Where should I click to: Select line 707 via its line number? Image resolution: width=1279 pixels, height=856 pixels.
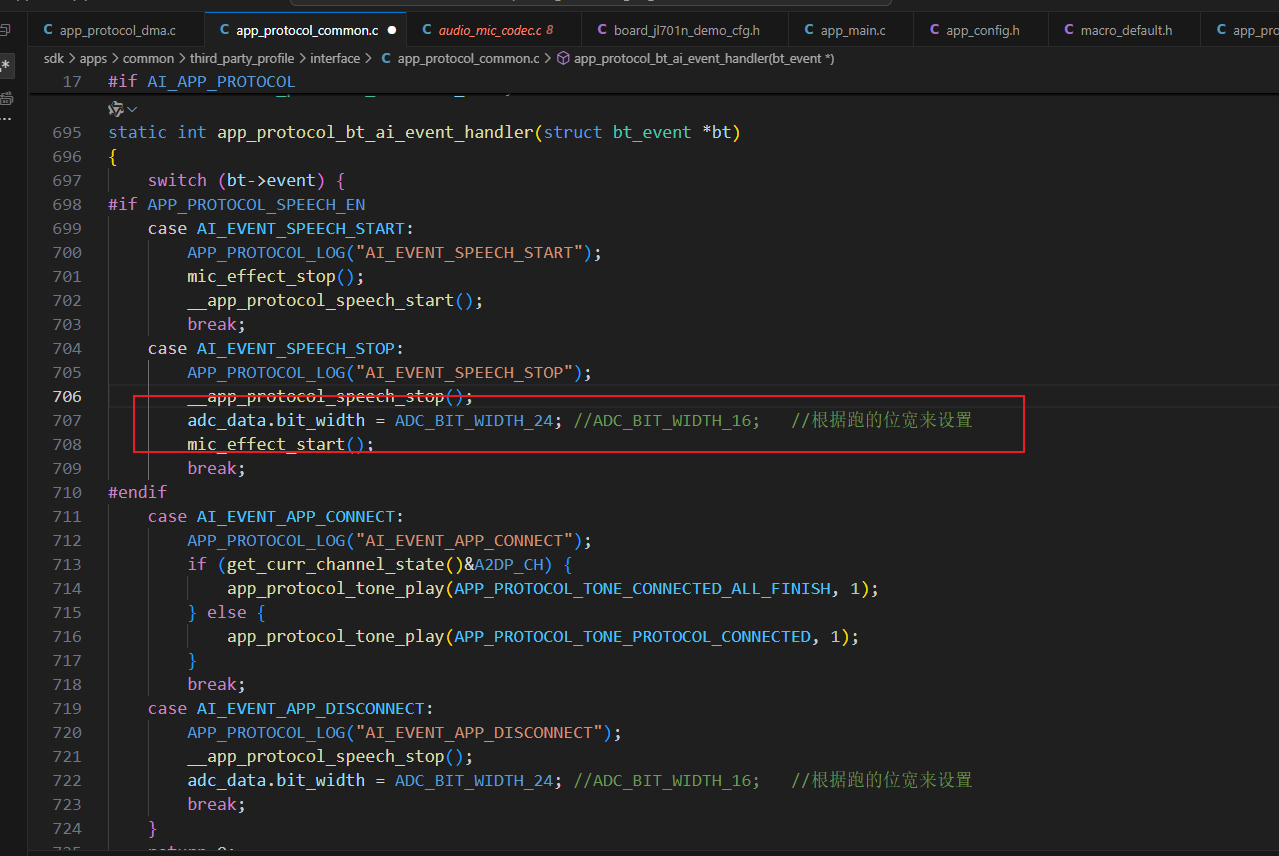[x=67, y=420]
